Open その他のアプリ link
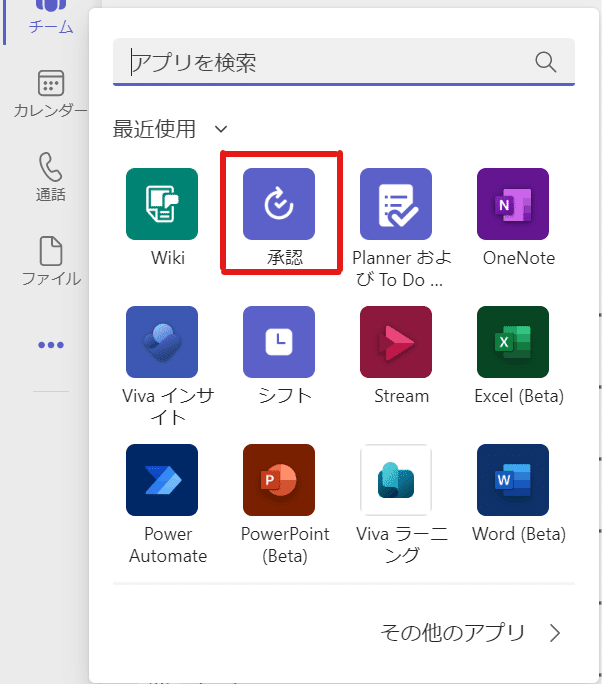Viewport: 603px width, 684px height. pos(470,633)
